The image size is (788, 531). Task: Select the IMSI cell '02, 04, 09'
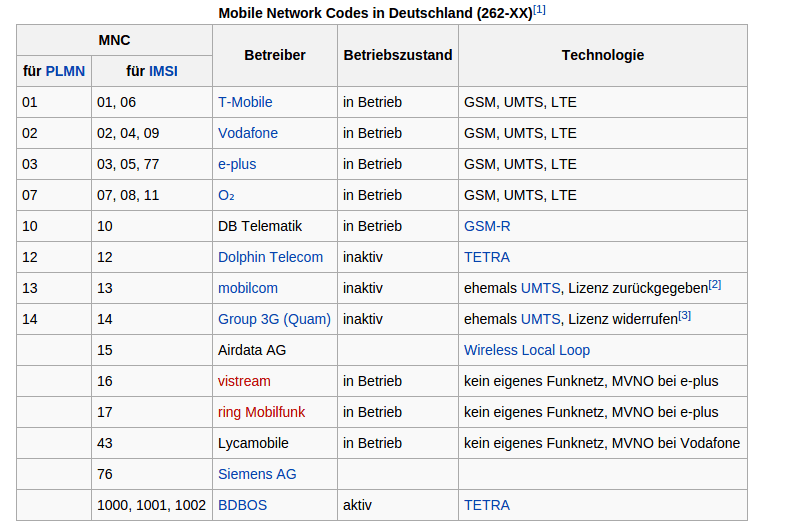152,133
